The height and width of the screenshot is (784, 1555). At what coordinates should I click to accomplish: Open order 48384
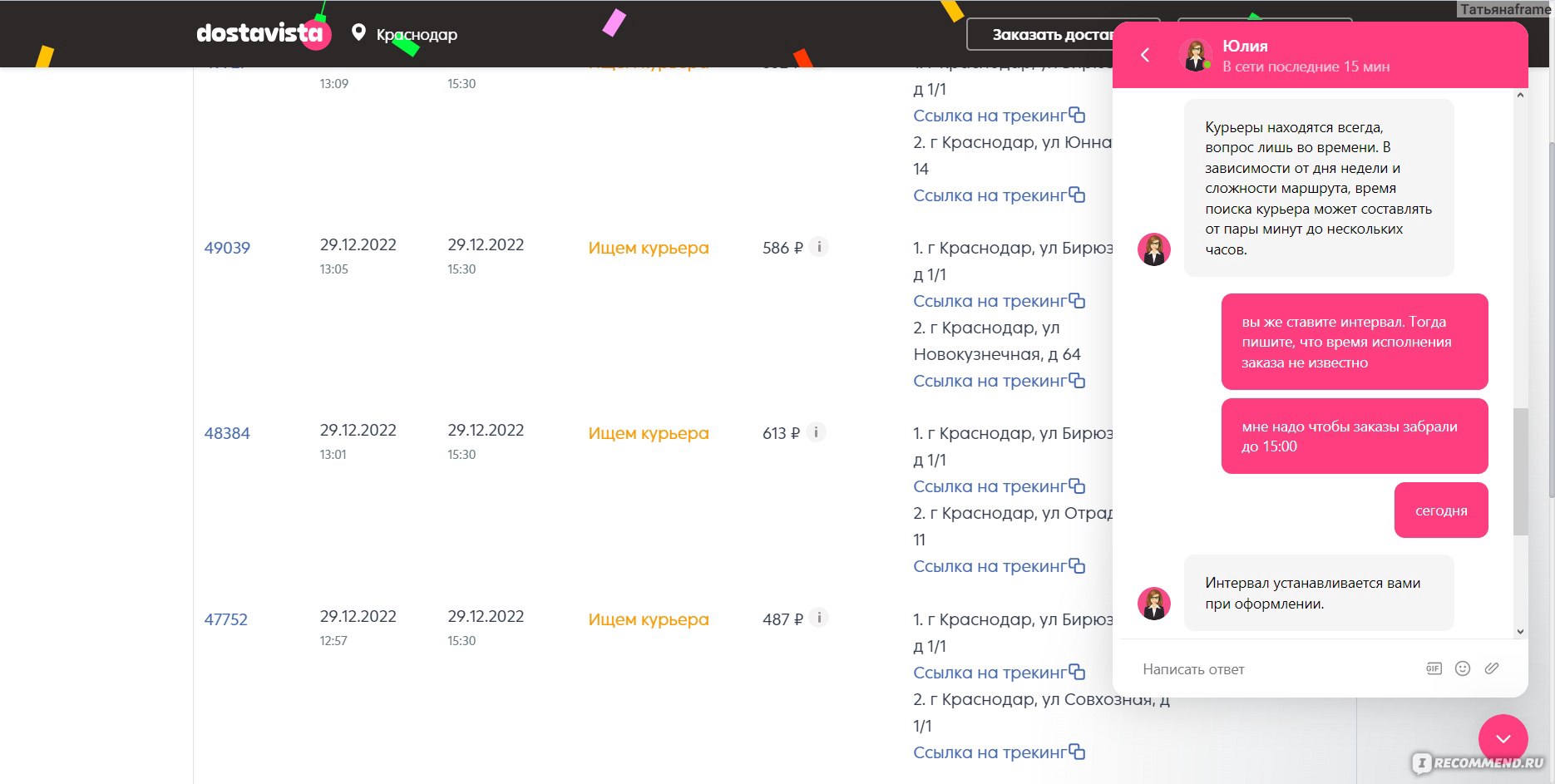point(227,433)
